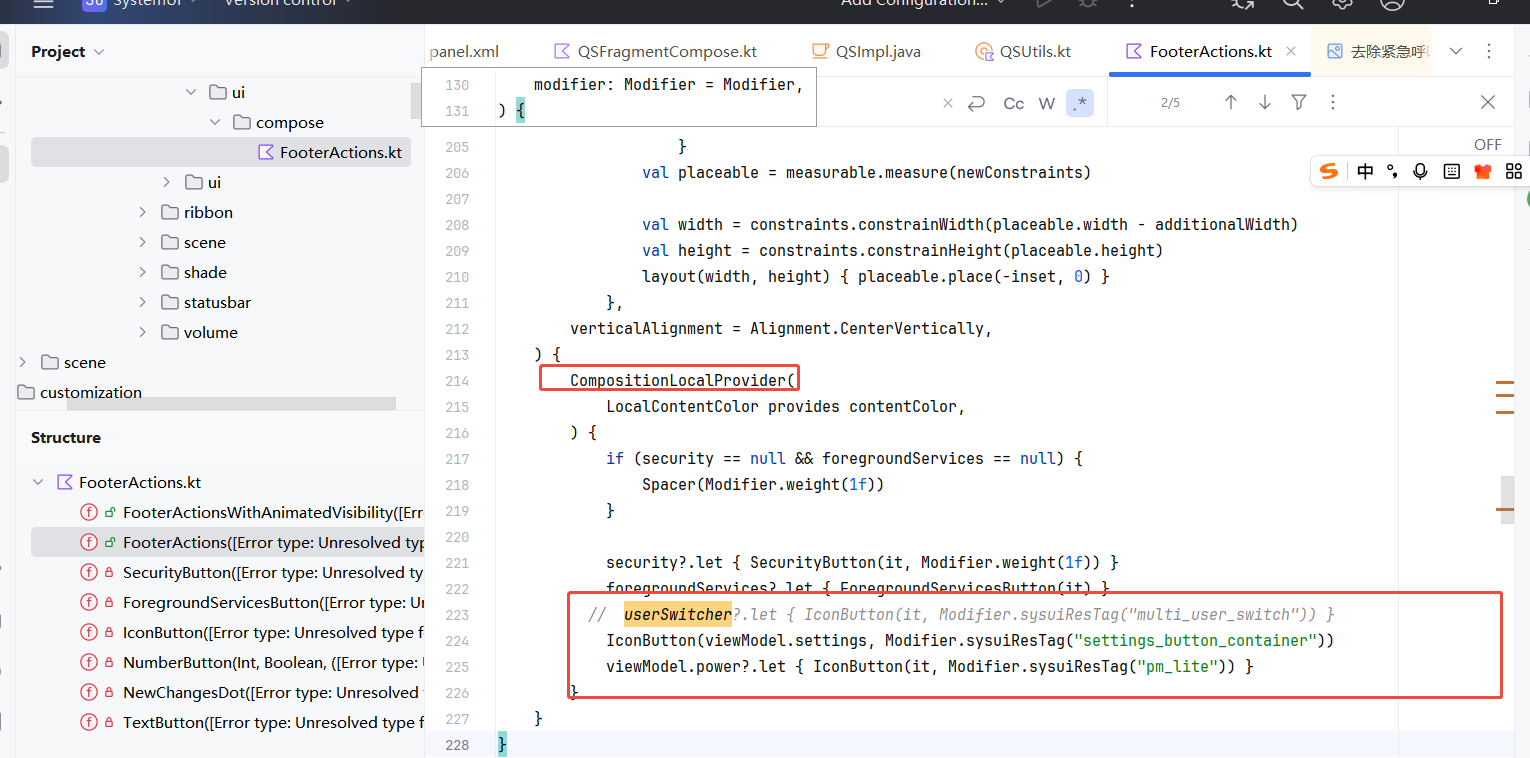Viewport: 1530px width, 758px height.
Task: Toggle Sogou punctuation mode button
Action: 1392,171
